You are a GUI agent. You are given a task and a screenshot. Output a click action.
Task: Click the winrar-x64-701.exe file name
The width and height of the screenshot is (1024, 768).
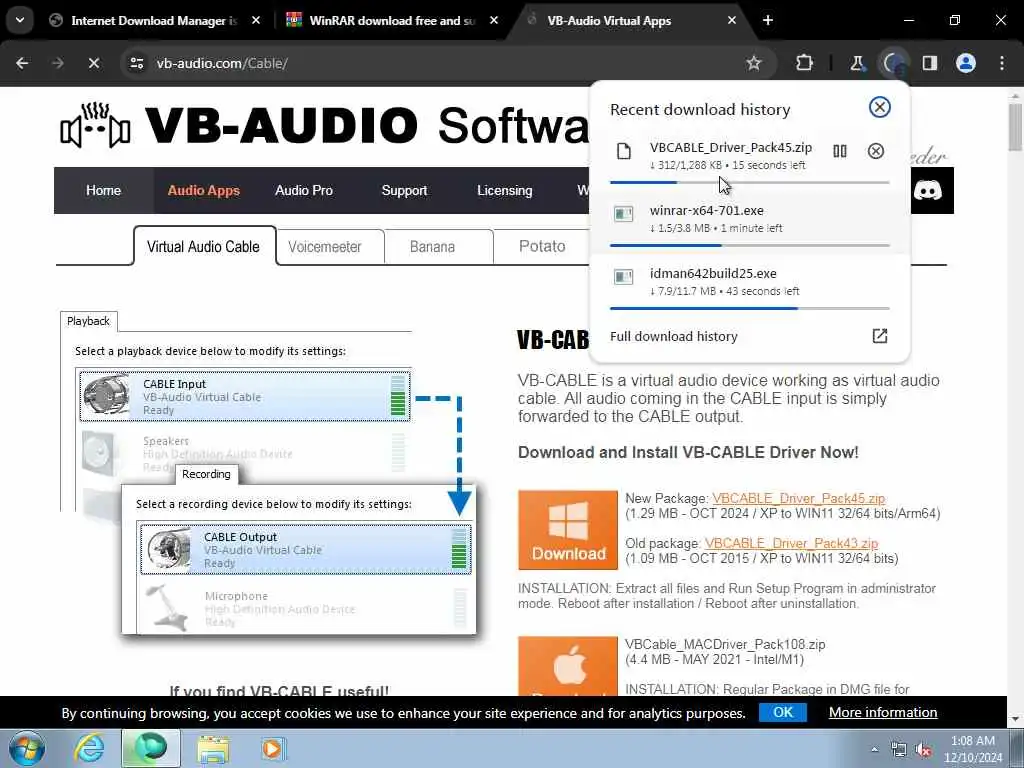pos(706,210)
